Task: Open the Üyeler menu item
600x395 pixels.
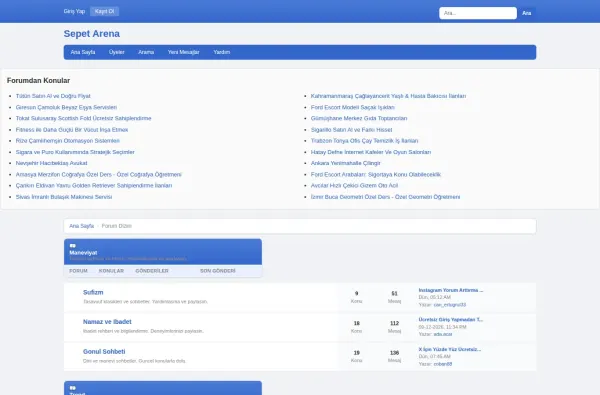Action: [117, 52]
